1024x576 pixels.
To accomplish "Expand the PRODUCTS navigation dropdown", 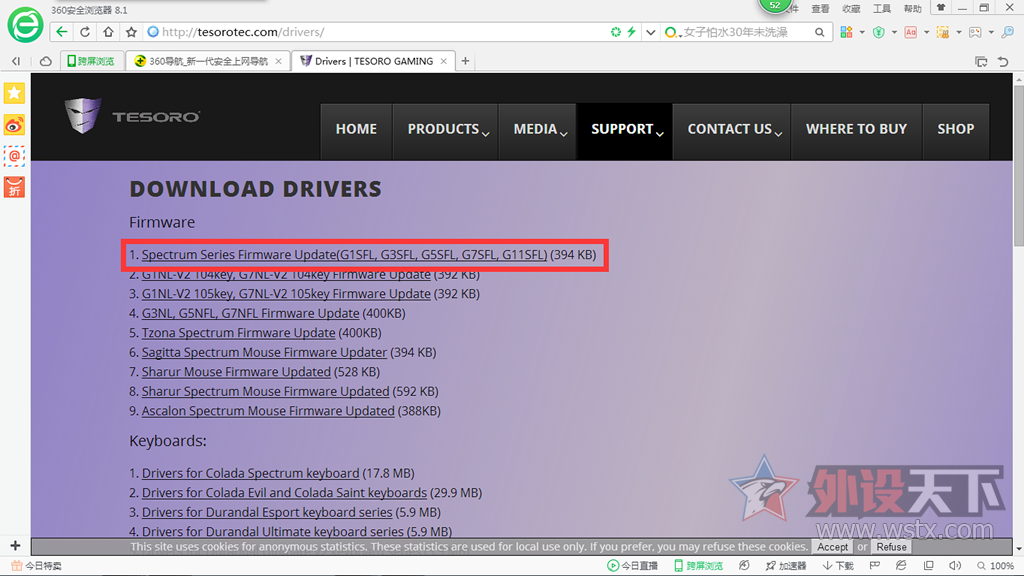I will point(447,129).
